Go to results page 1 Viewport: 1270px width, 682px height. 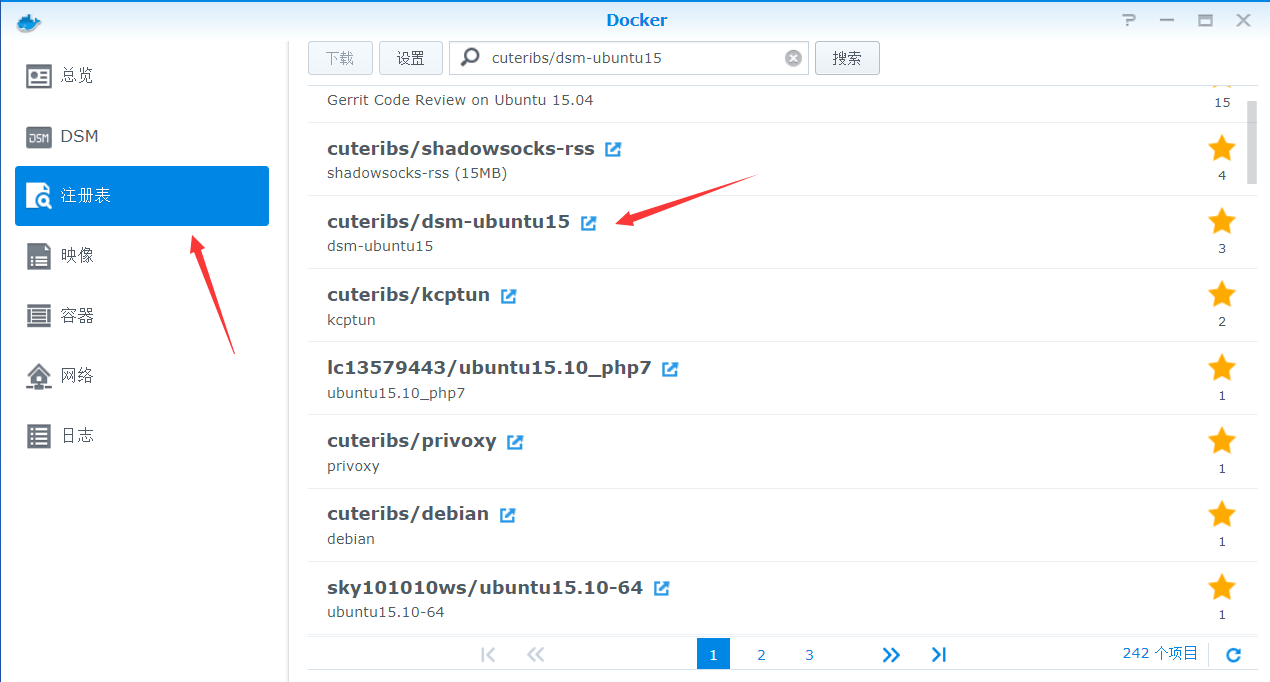713,655
